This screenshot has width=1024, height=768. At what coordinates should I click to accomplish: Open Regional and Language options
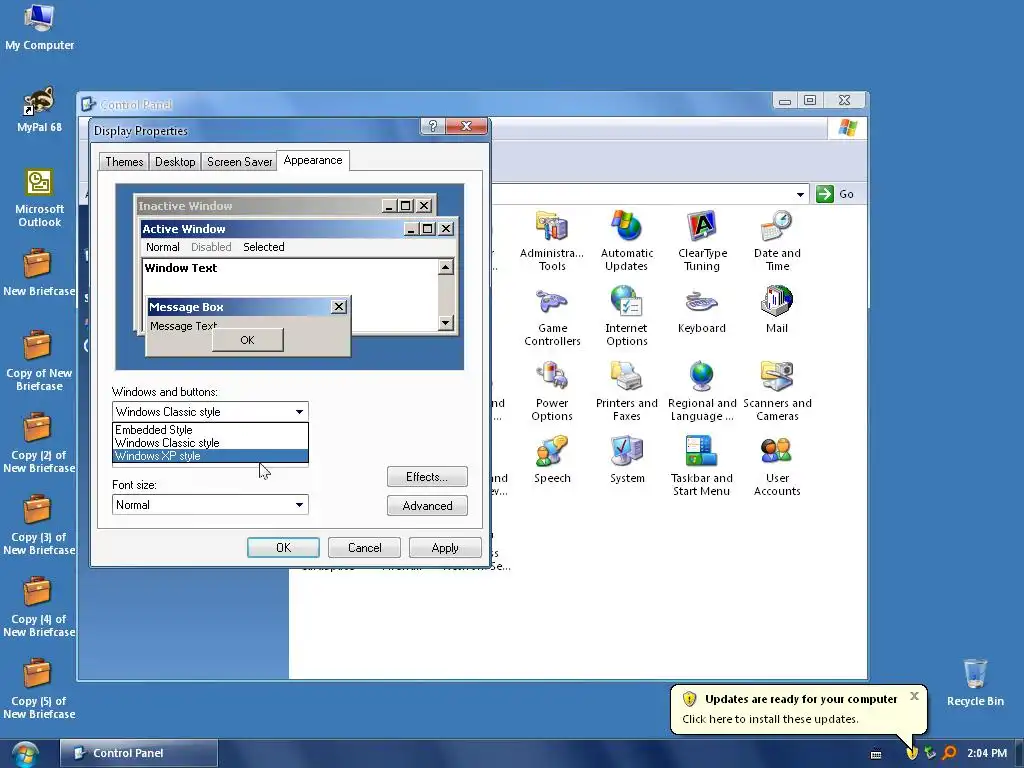pyautogui.click(x=702, y=391)
